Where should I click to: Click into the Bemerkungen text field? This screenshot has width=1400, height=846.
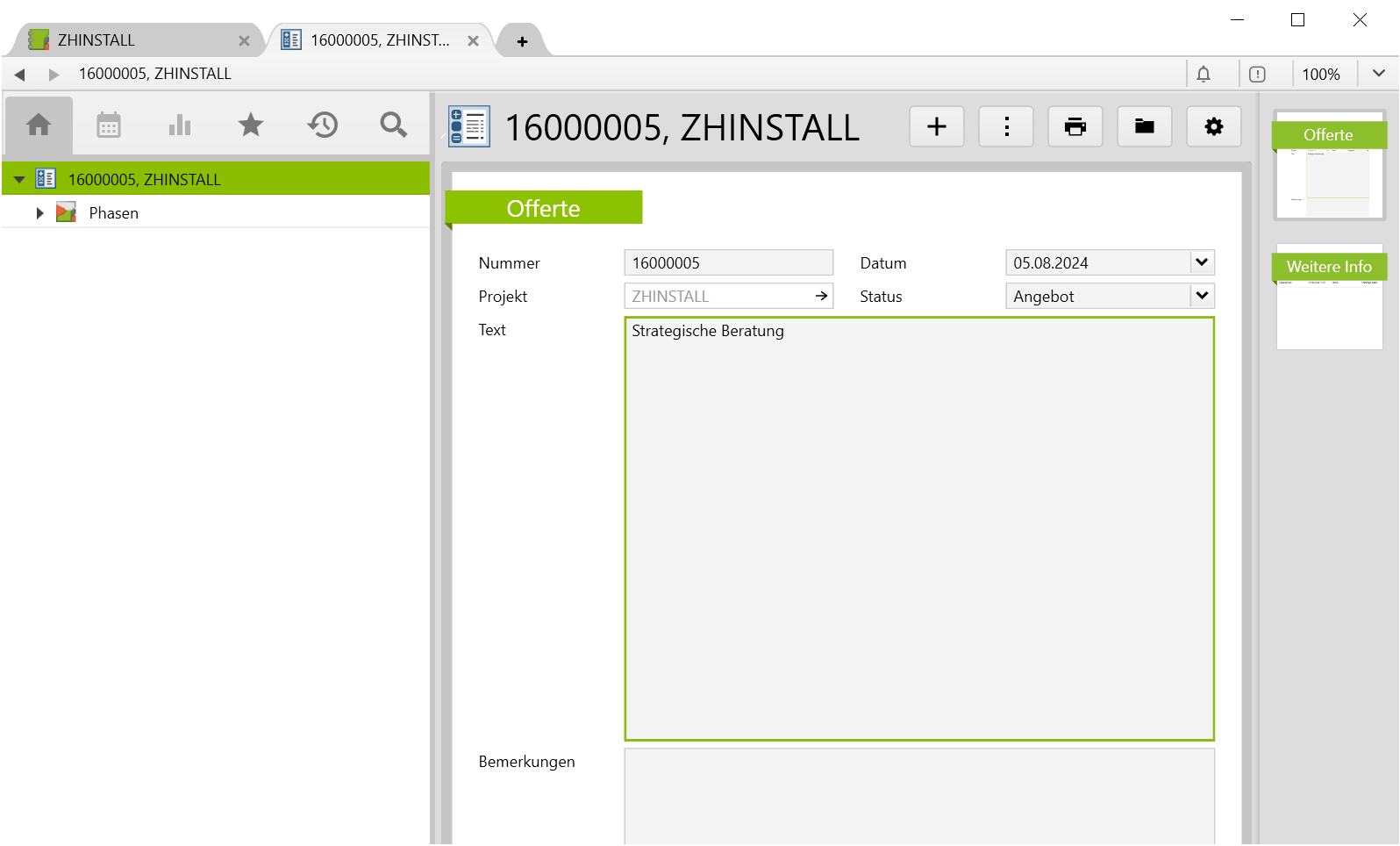pos(918,794)
